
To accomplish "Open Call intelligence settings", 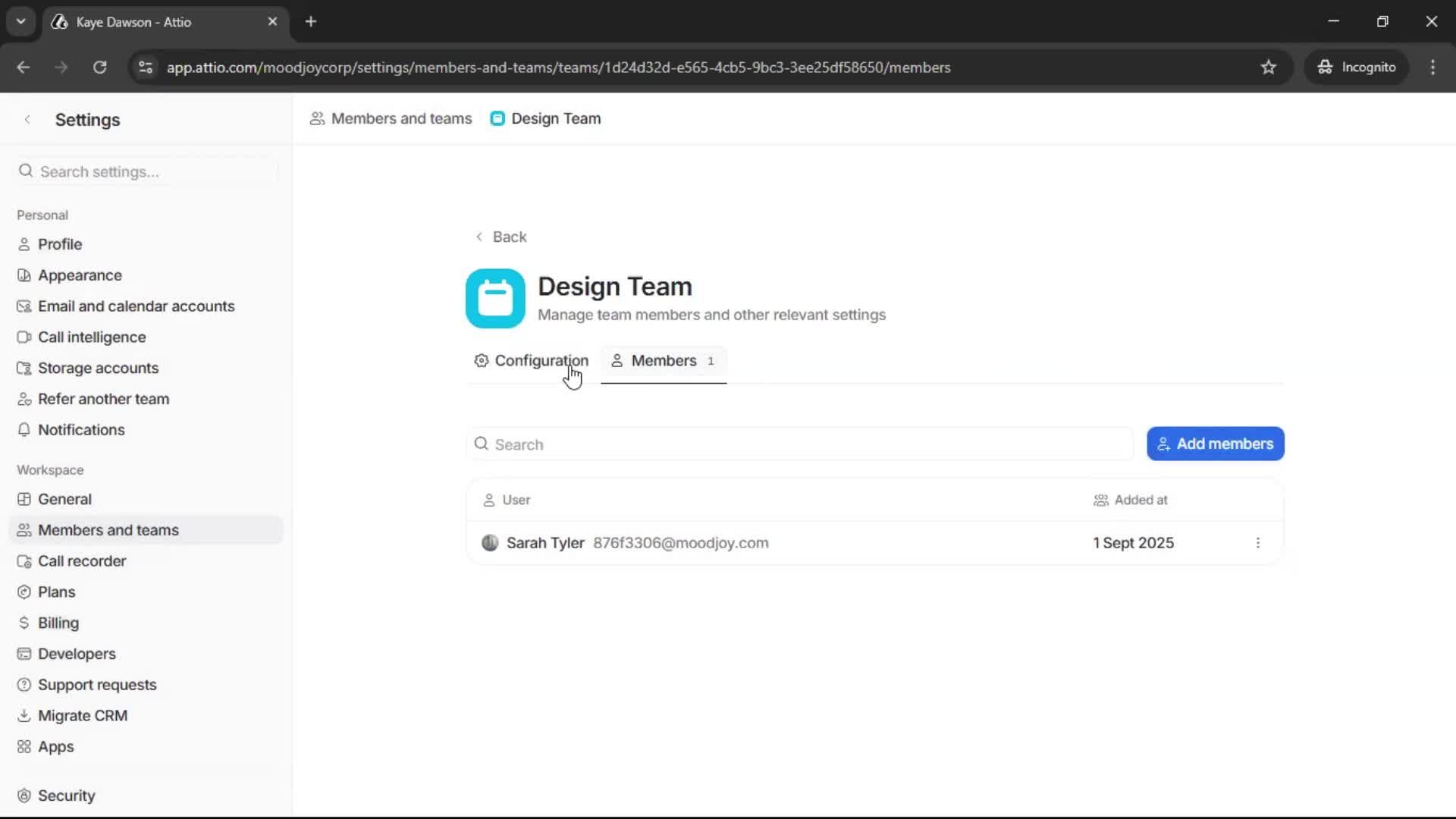I will pos(91,337).
